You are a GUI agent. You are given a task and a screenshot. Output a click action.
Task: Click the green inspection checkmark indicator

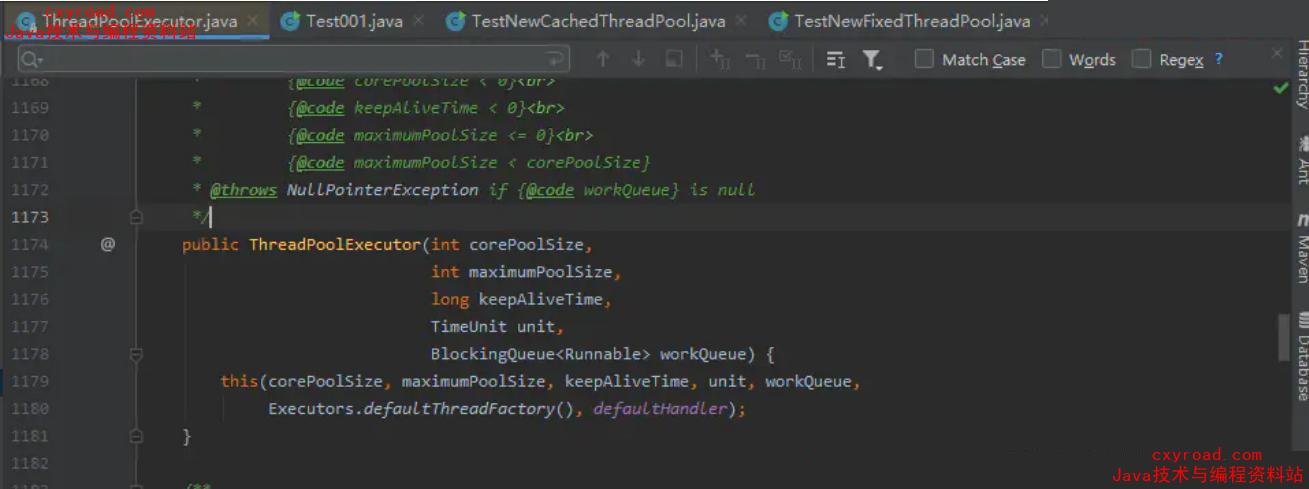click(x=1280, y=88)
